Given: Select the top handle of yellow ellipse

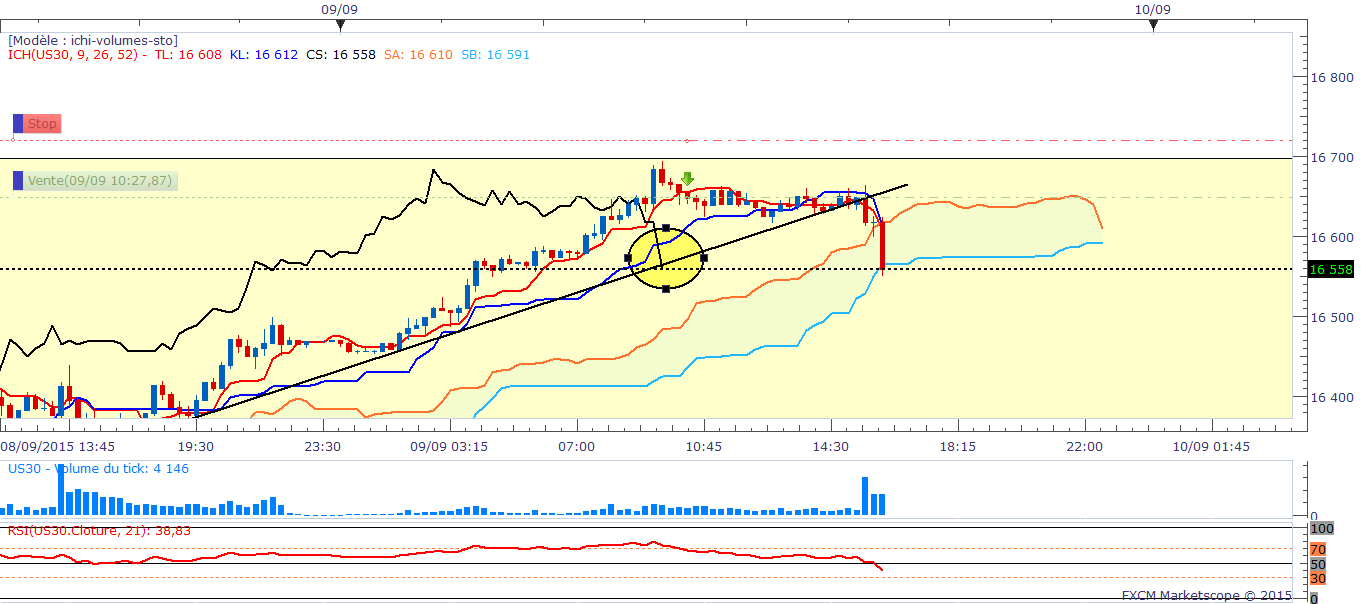Looking at the screenshot, I should click(x=666, y=228).
